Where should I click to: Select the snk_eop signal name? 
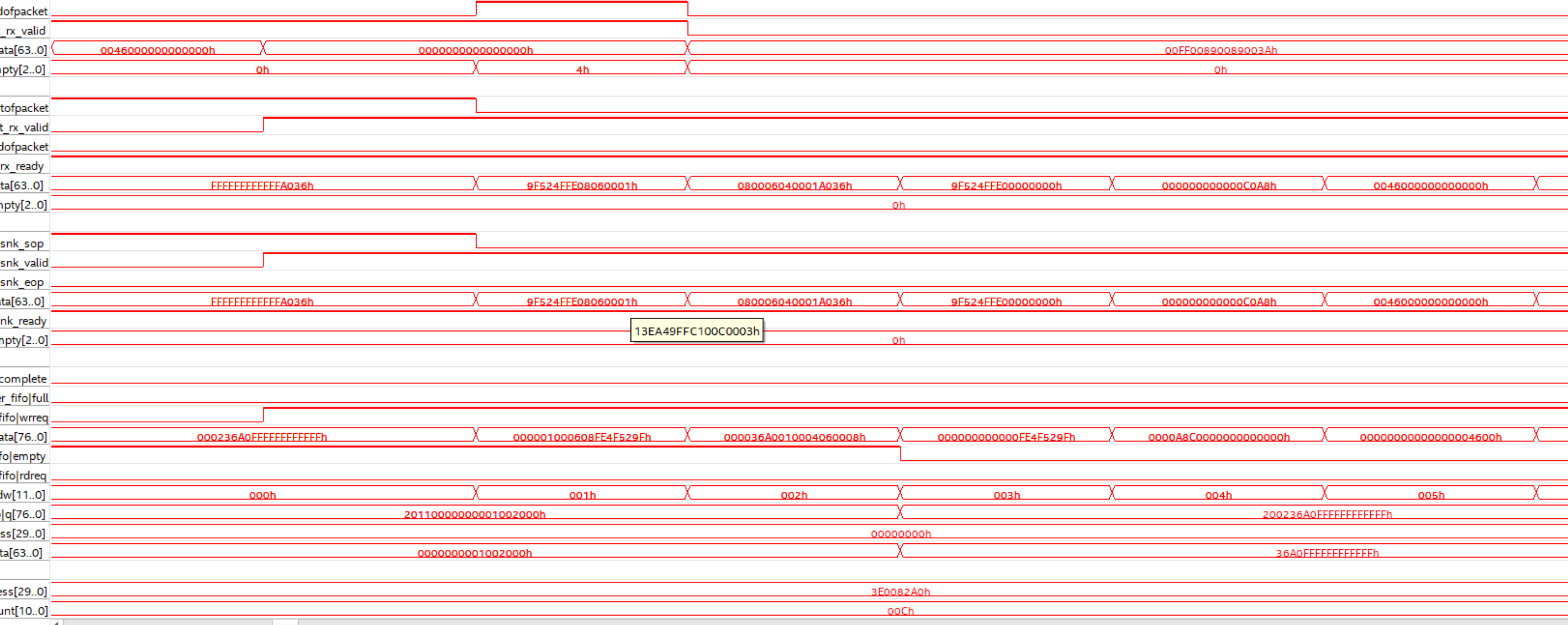click(x=23, y=282)
